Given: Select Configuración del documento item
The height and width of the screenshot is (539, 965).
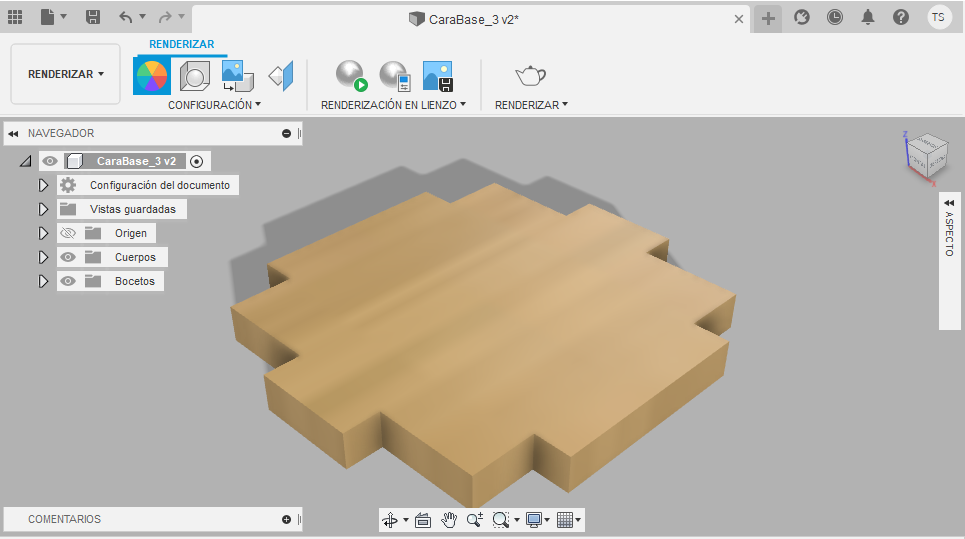Looking at the screenshot, I should coord(159,185).
